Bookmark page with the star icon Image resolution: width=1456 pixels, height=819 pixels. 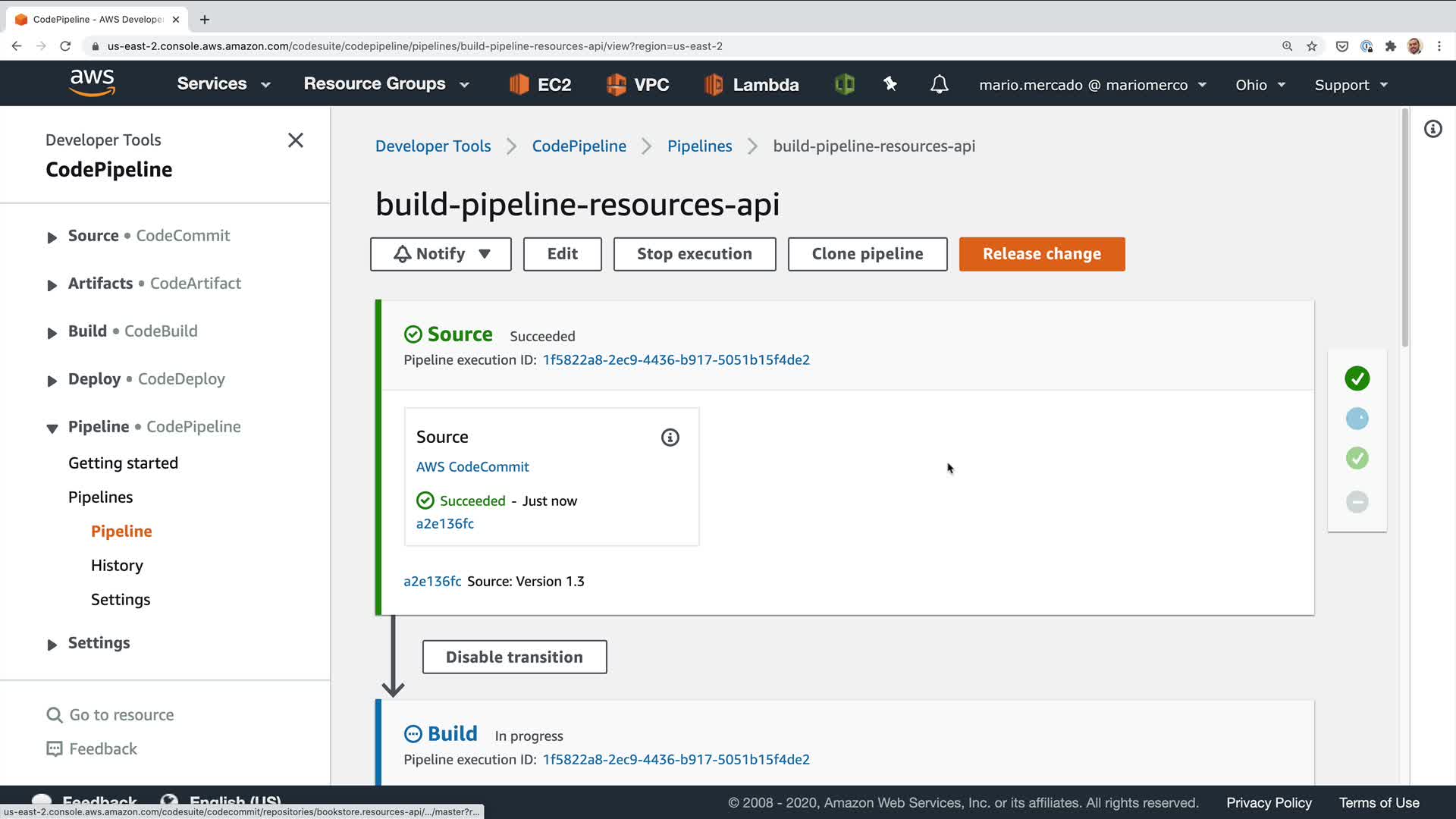1311,46
